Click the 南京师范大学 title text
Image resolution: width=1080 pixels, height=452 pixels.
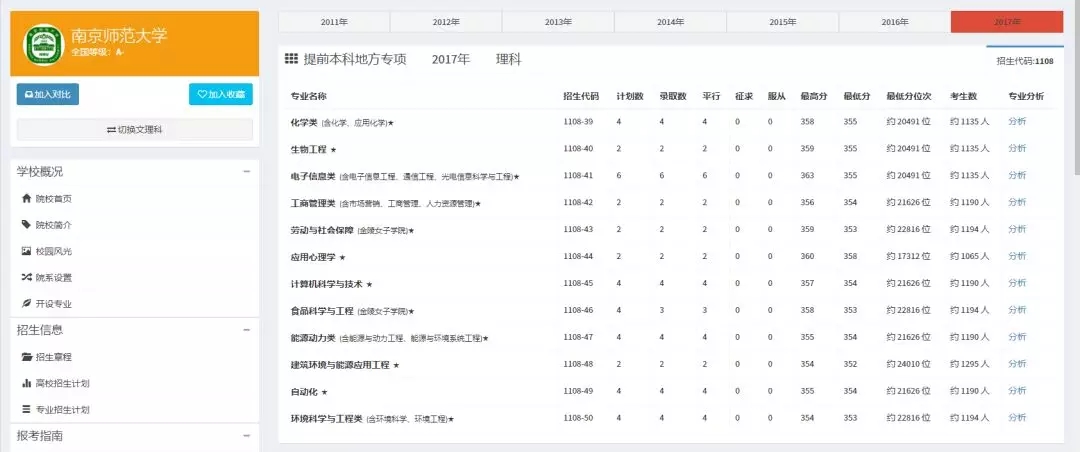click(x=119, y=36)
